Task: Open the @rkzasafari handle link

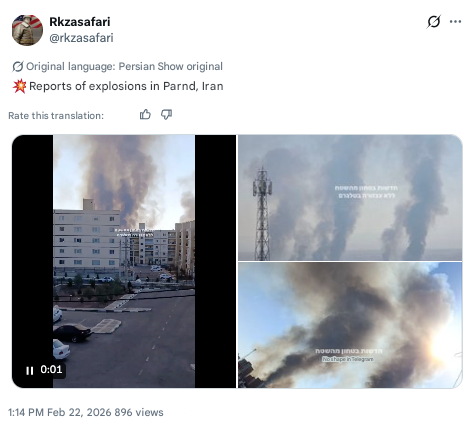Action: (81, 38)
